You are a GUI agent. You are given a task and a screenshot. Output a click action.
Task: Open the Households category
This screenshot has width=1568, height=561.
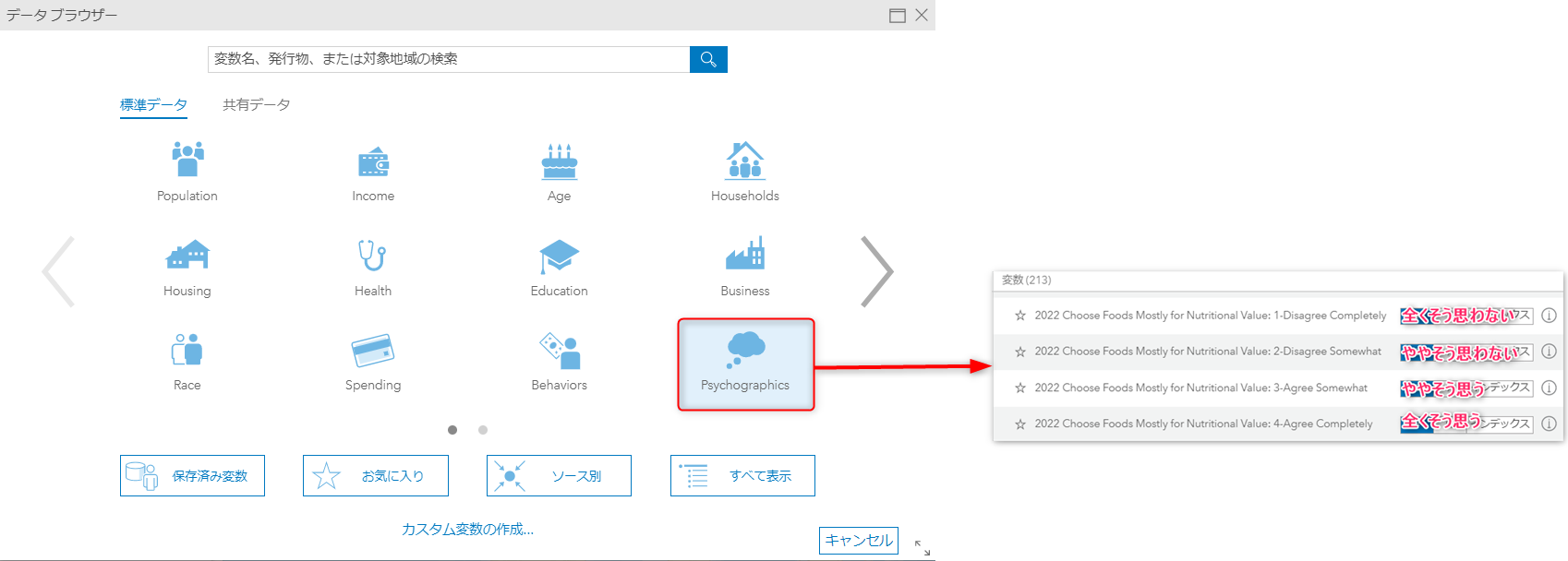tap(745, 172)
